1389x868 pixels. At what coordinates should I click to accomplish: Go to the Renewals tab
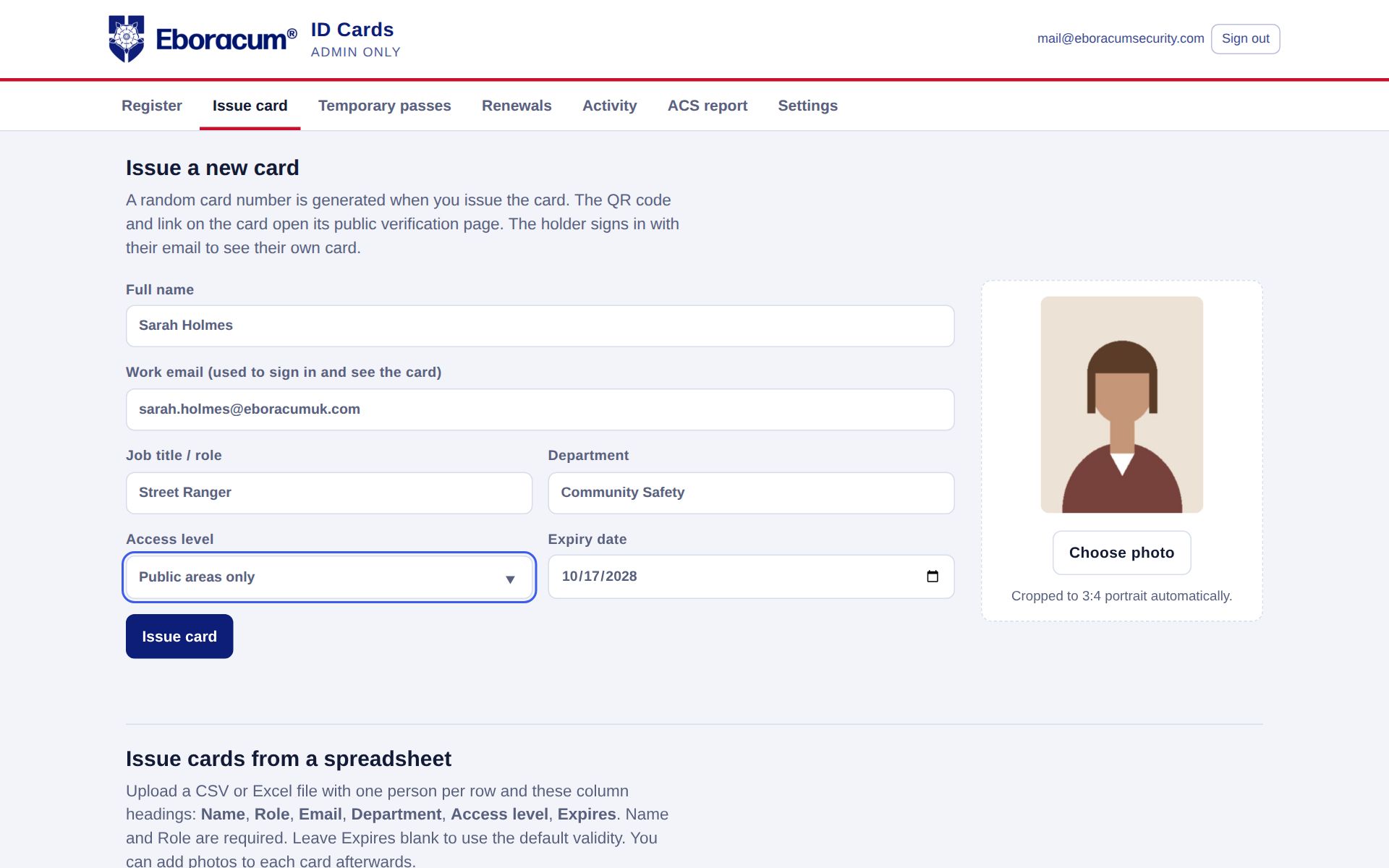coord(517,106)
